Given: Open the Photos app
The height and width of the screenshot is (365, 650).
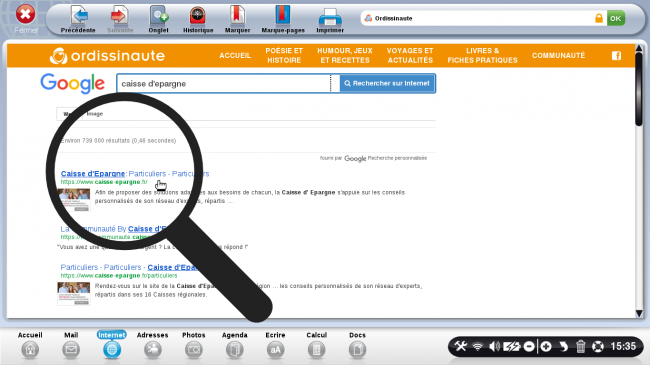Looking at the screenshot, I should pos(194,345).
